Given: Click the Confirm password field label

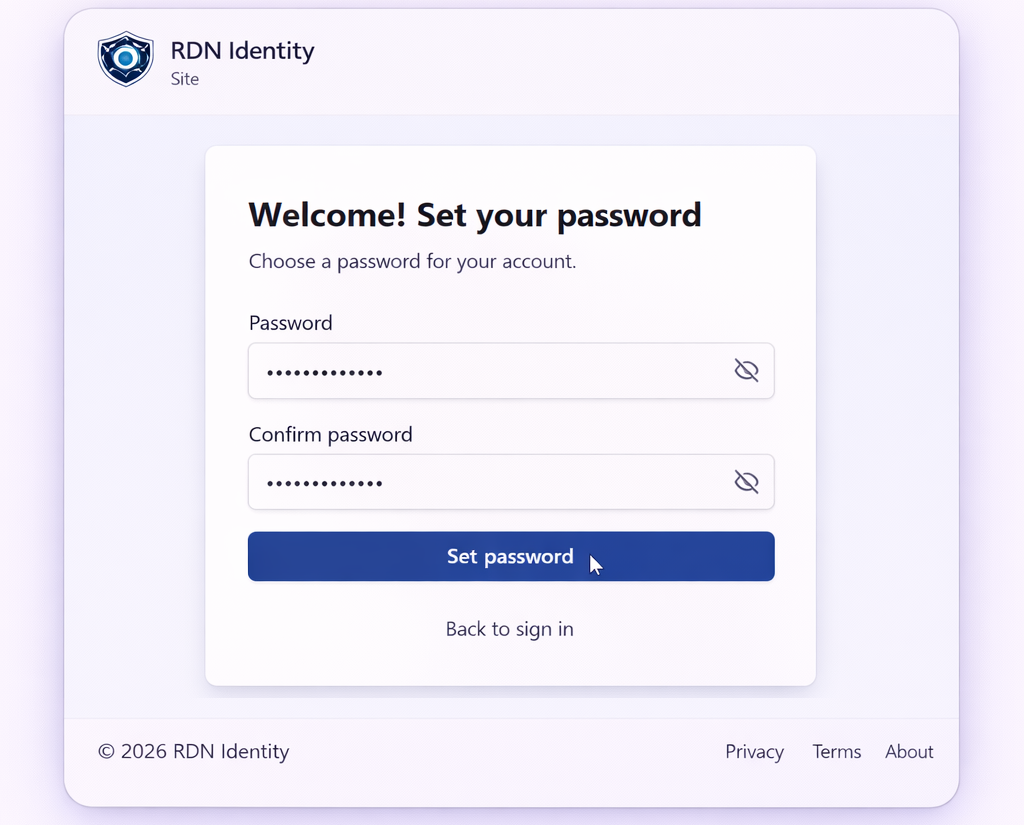Looking at the screenshot, I should coord(330,434).
